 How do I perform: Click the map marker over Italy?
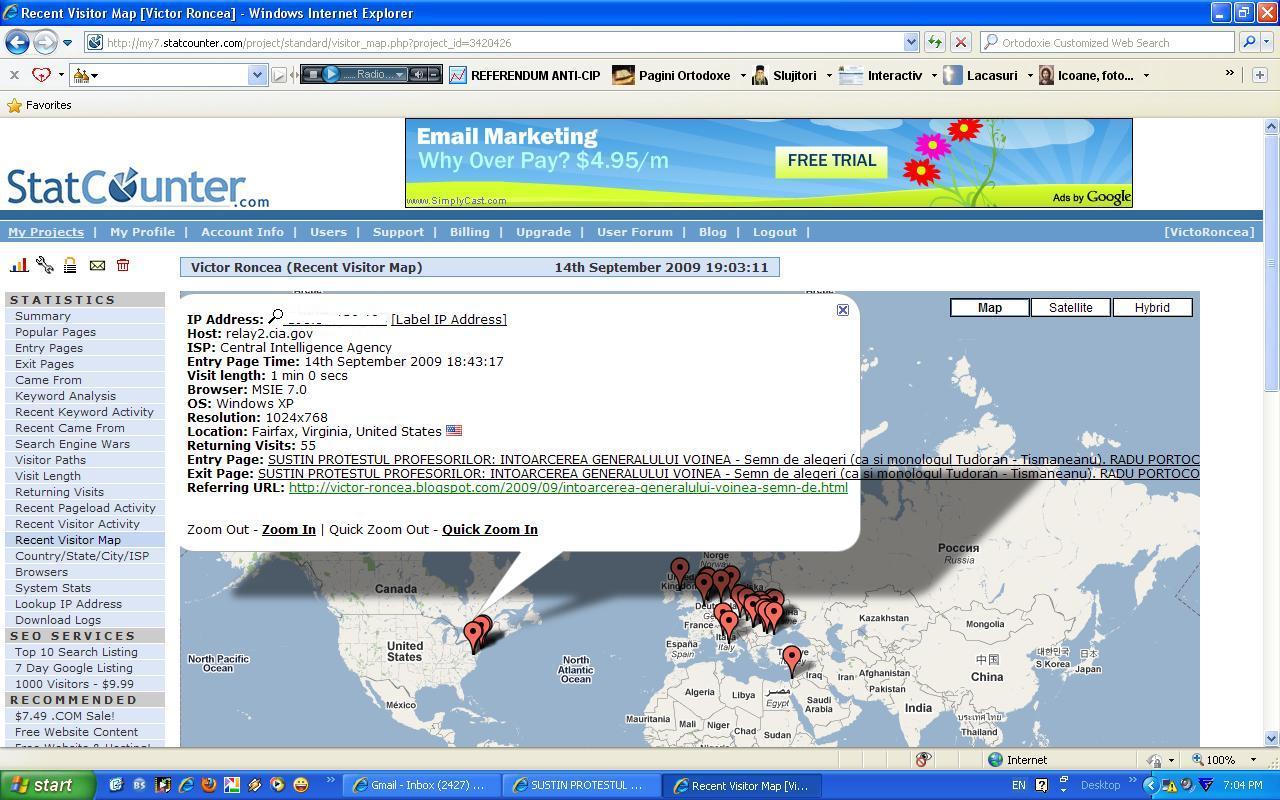(729, 625)
